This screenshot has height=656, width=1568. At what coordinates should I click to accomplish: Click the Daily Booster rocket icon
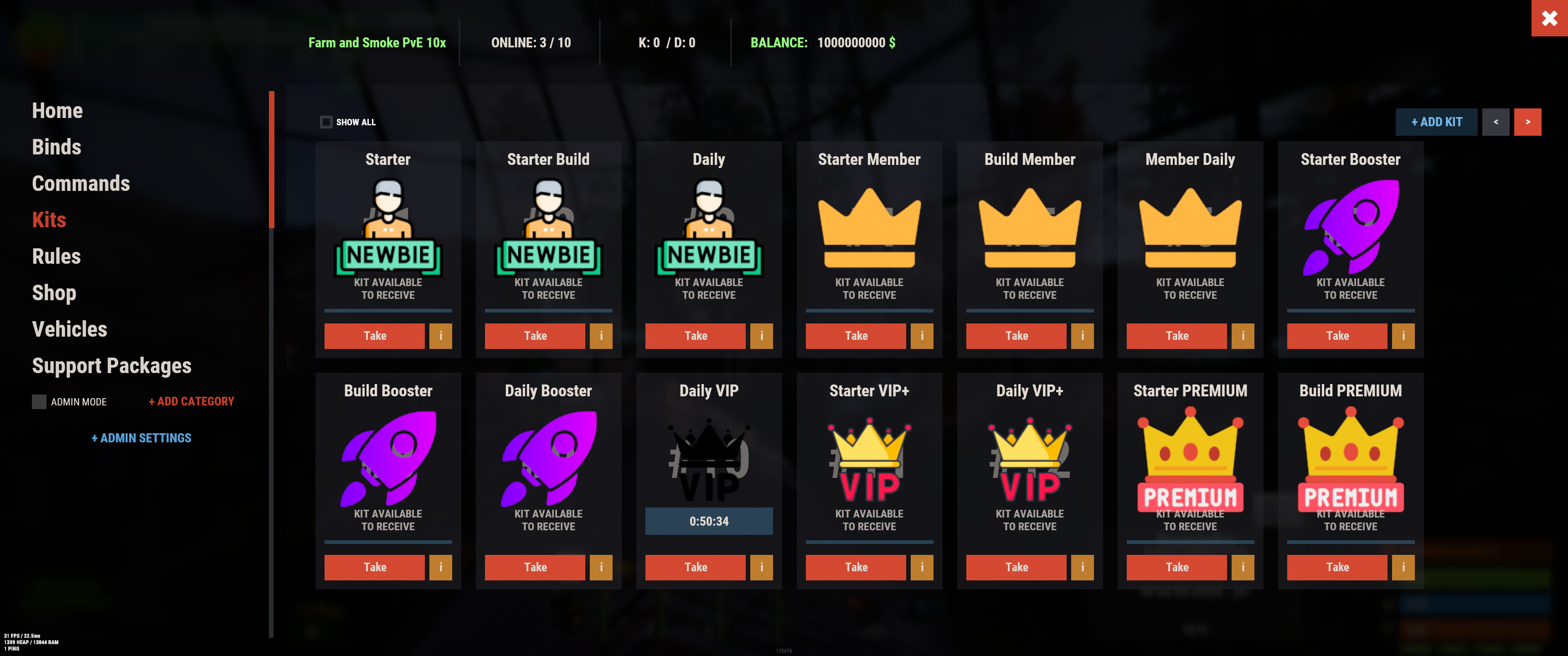click(x=548, y=458)
